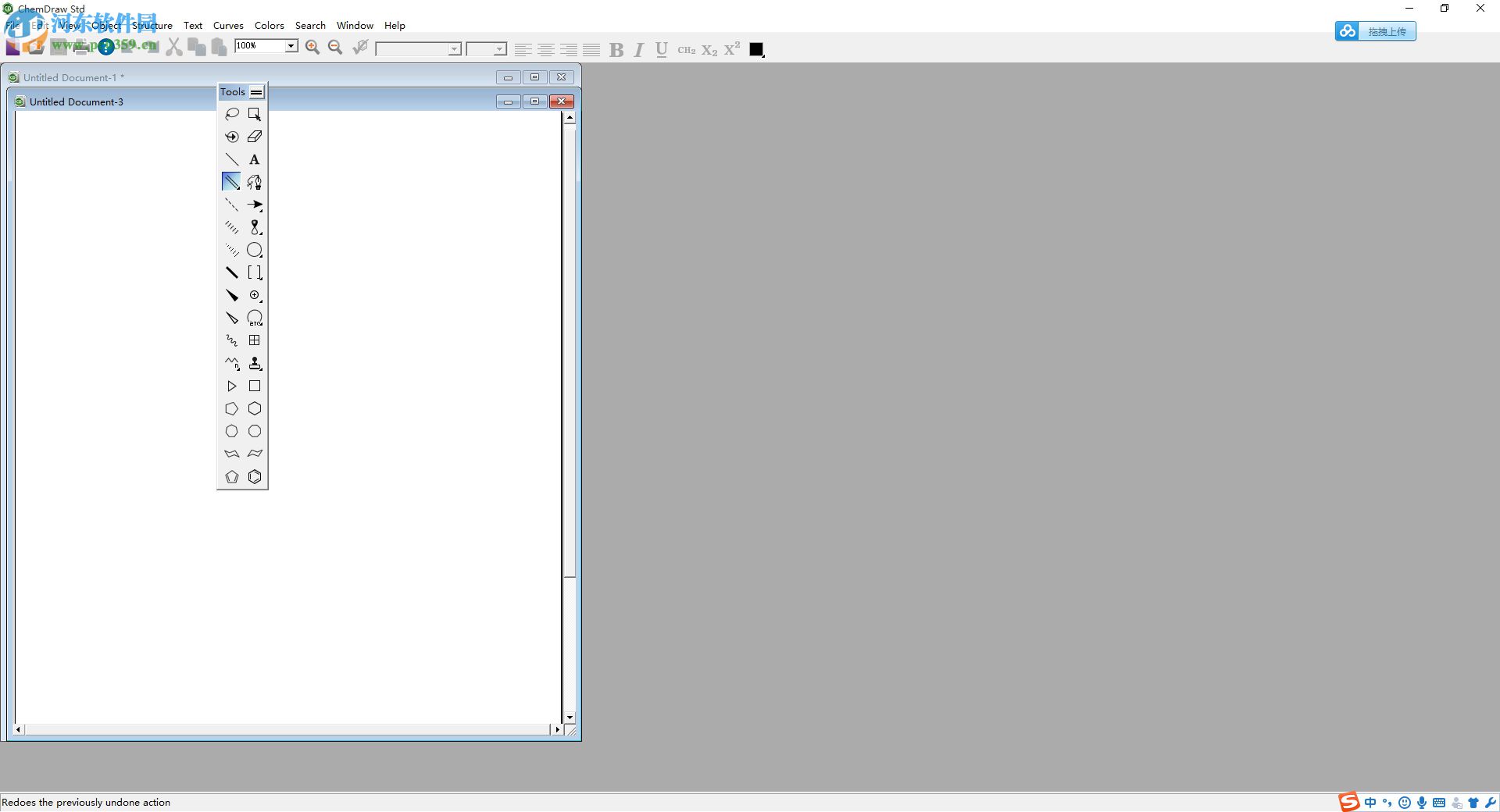This screenshot has height=812, width=1500.
Task: Select the first Cyclohexane Chair tool
Action: pyautogui.click(x=232, y=454)
